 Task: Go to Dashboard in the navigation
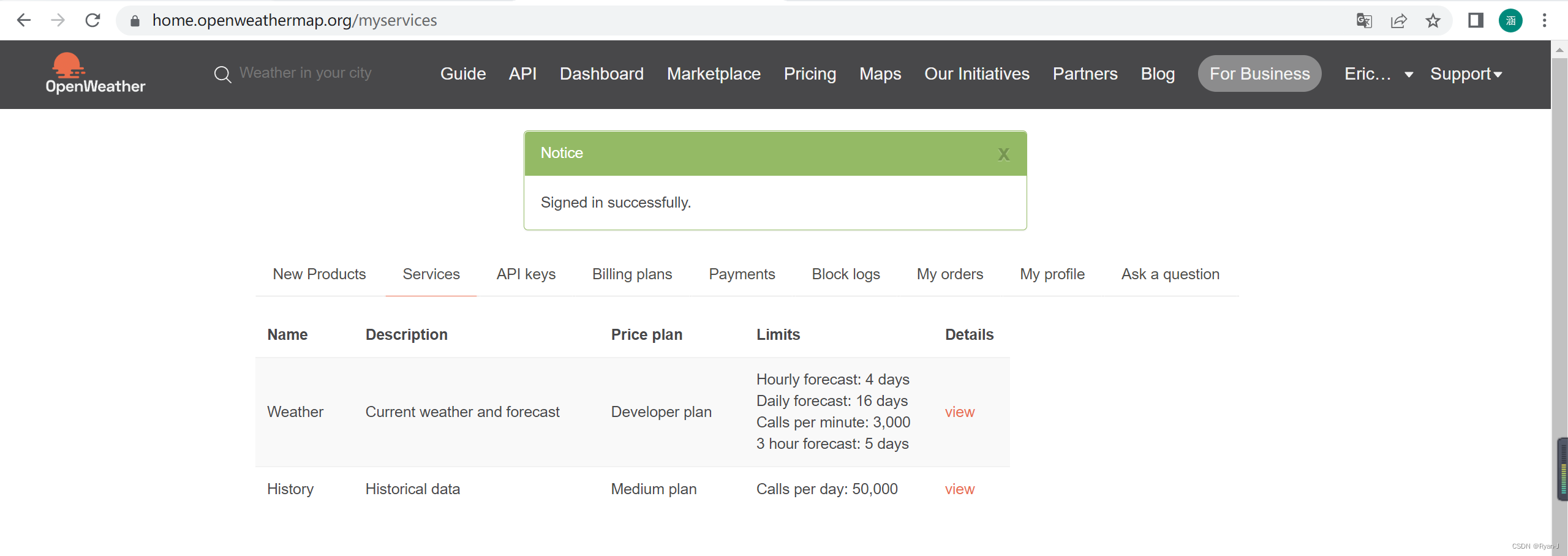[x=601, y=73]
